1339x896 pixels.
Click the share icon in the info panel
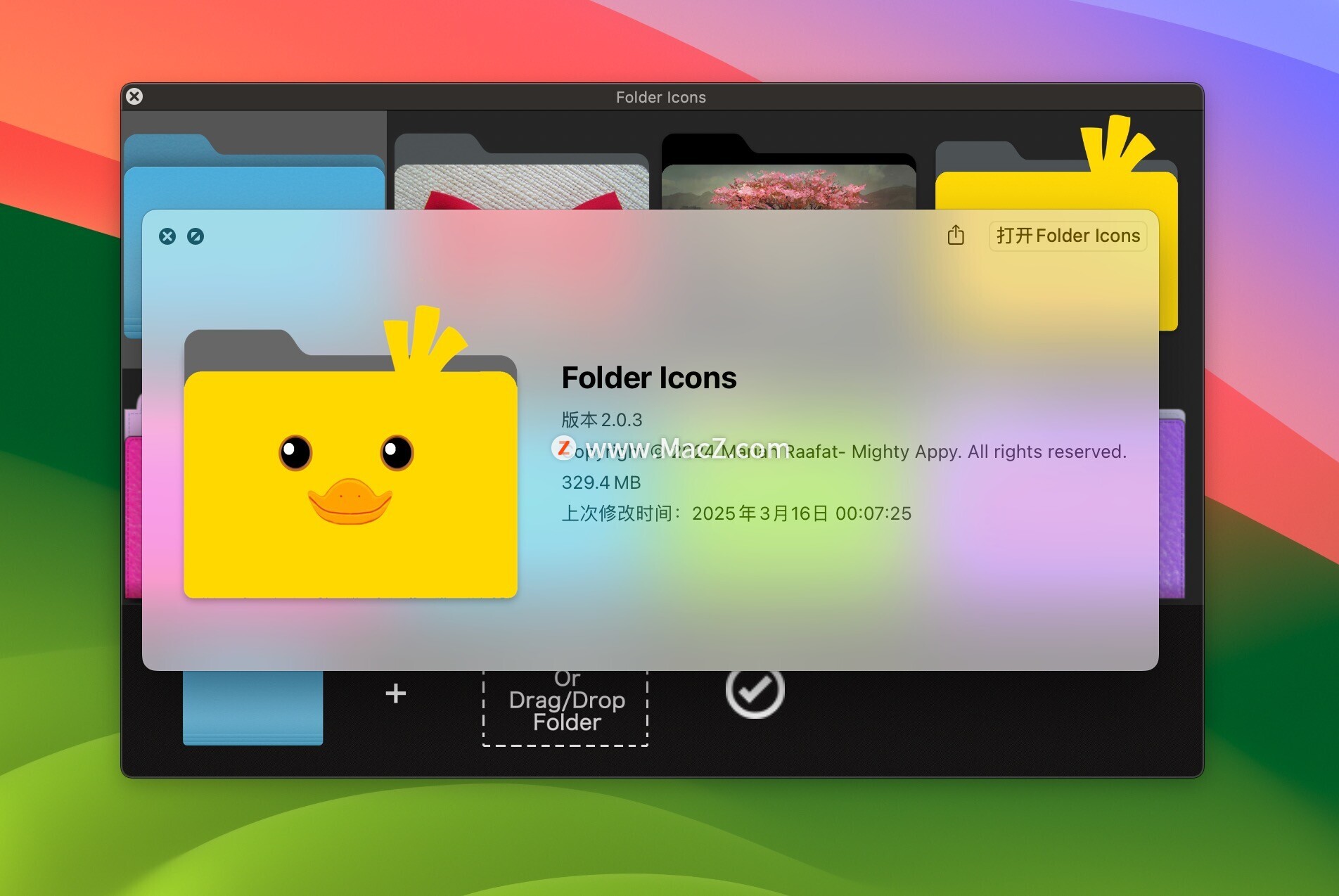click(955, 235)
